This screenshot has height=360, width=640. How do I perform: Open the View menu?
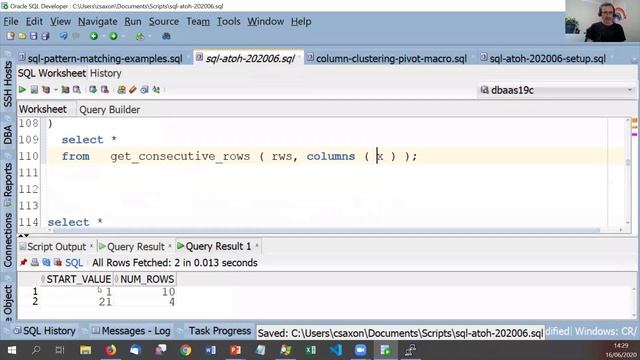60,21
